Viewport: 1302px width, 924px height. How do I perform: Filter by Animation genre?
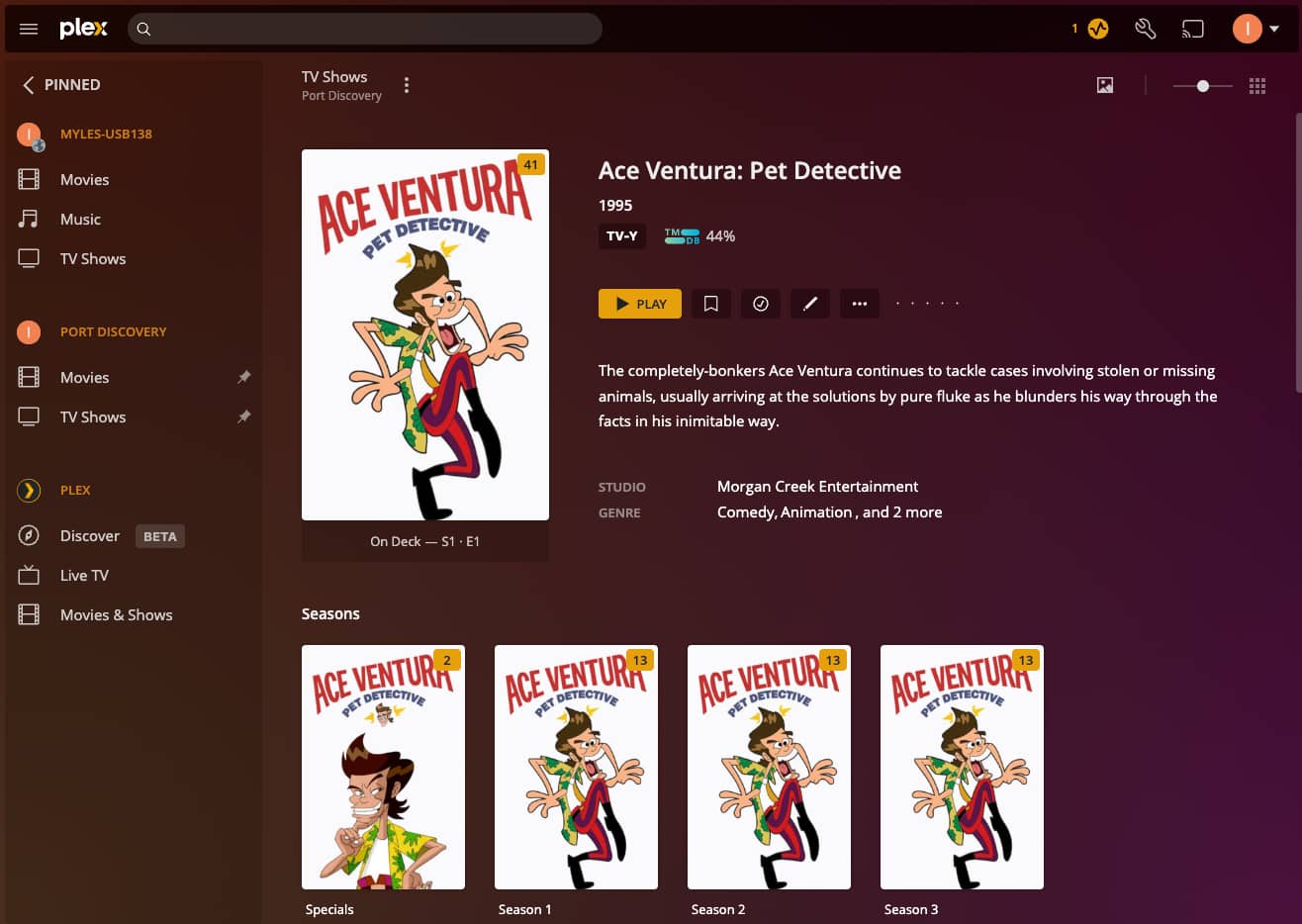[x=816, y=512]
